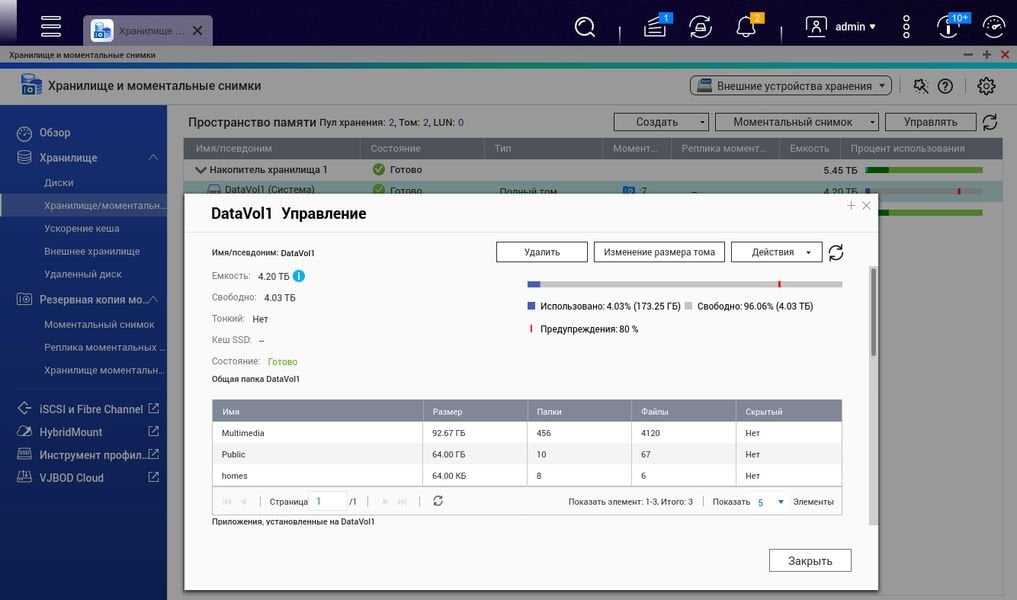Click the volume usage progress bar
The image size is (1017, 600).
point(685,284)
